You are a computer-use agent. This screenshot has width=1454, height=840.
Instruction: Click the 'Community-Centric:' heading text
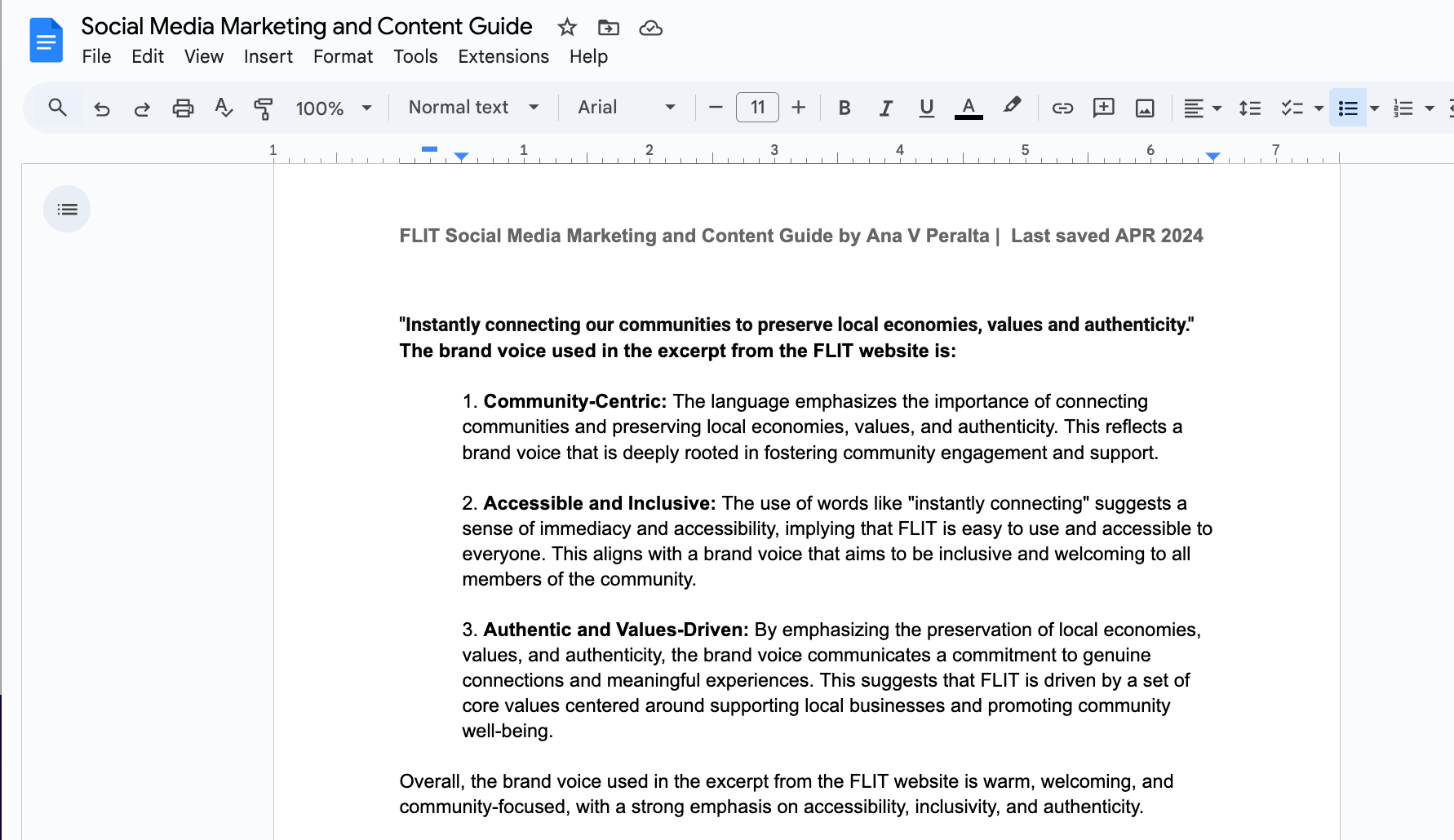575,401
